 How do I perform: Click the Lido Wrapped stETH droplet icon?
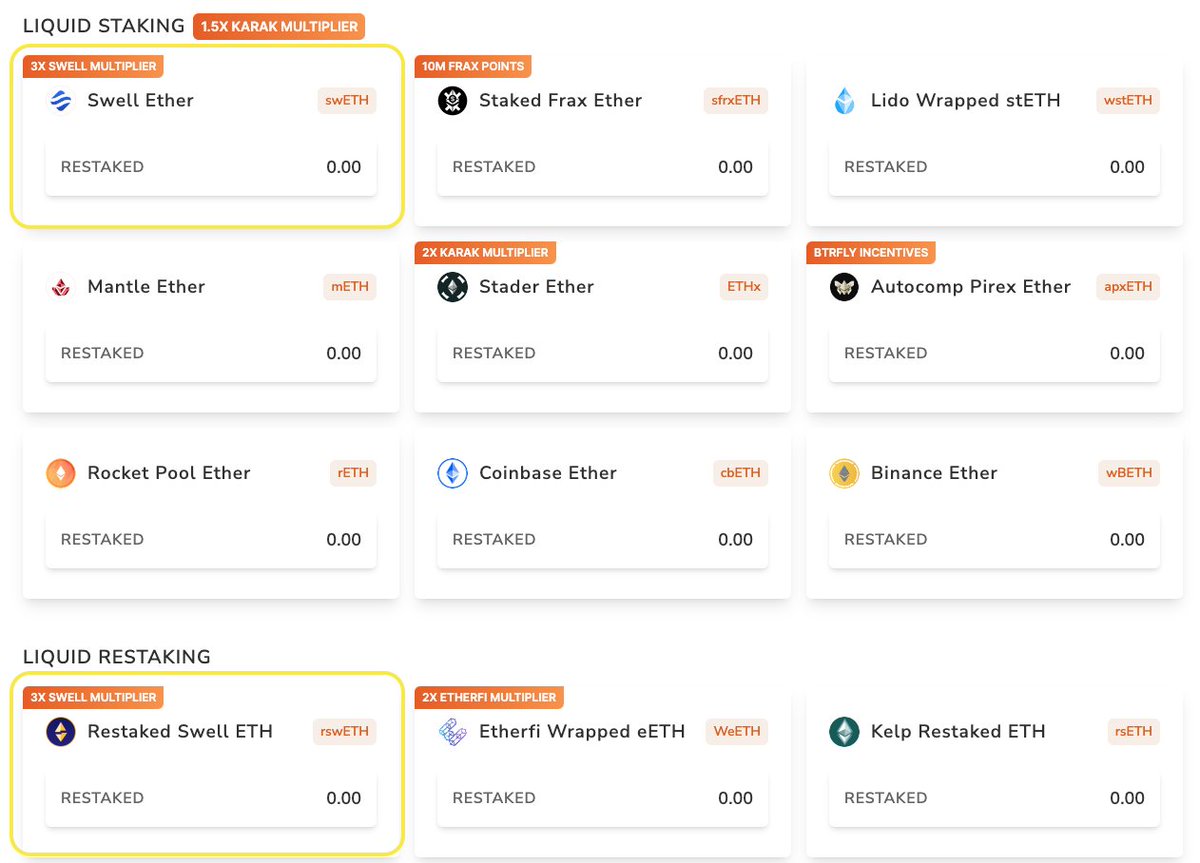click(x=845, y=101)
